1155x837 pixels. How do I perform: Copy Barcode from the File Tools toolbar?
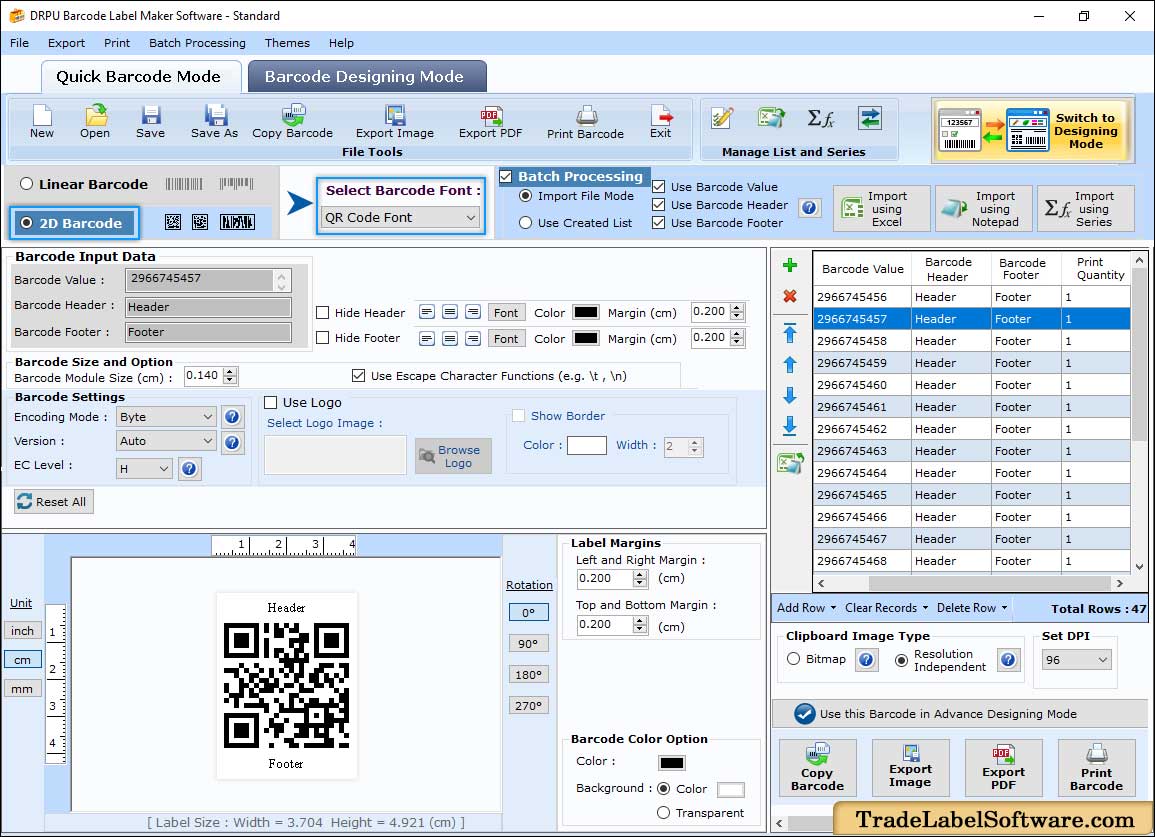[x=292, y=122]
